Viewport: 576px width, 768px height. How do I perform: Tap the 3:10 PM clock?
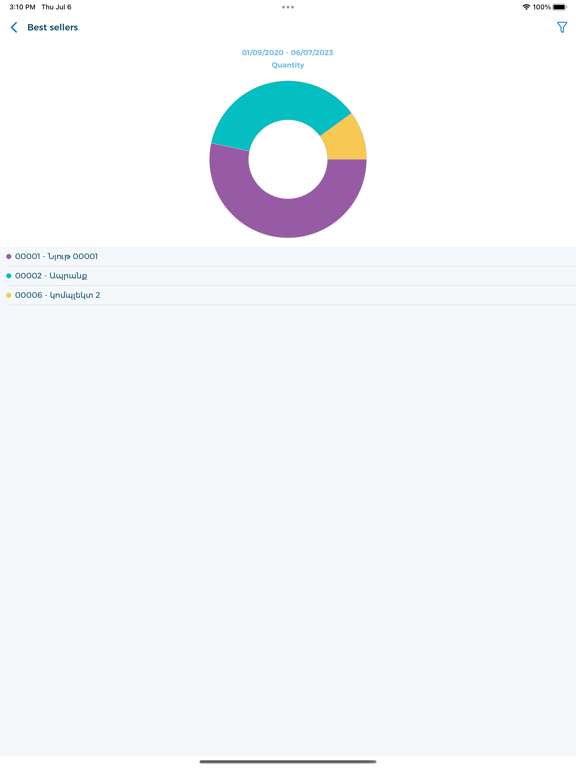point(23,7)
